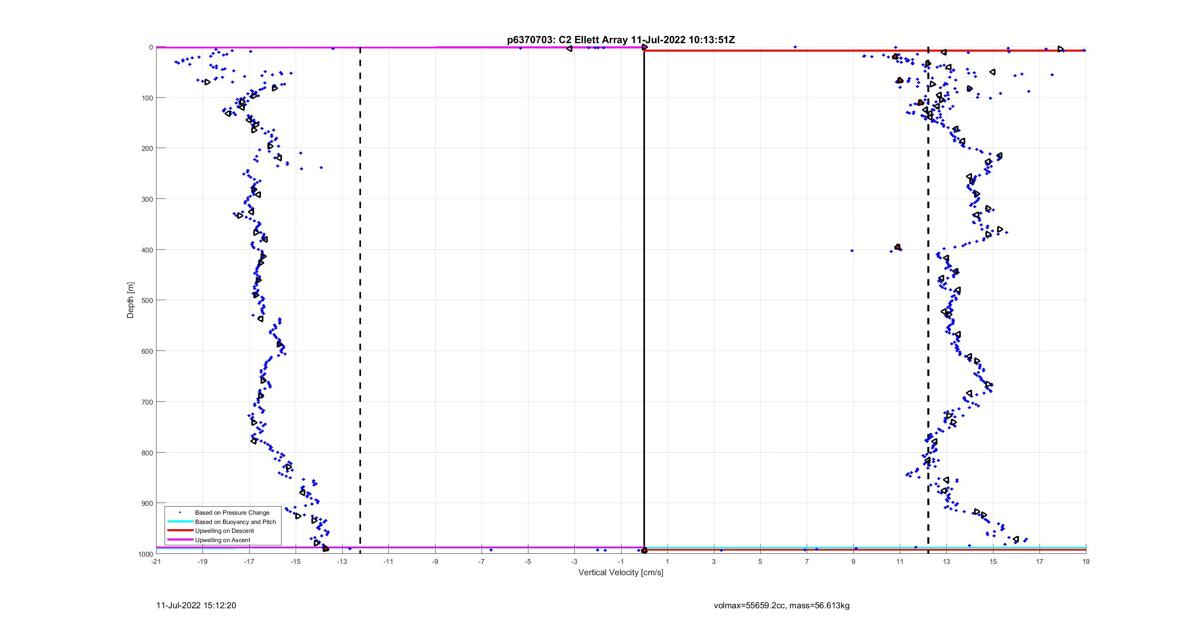
Task: Click x-axis tick label '-5'
Action: tap(528, 562)
